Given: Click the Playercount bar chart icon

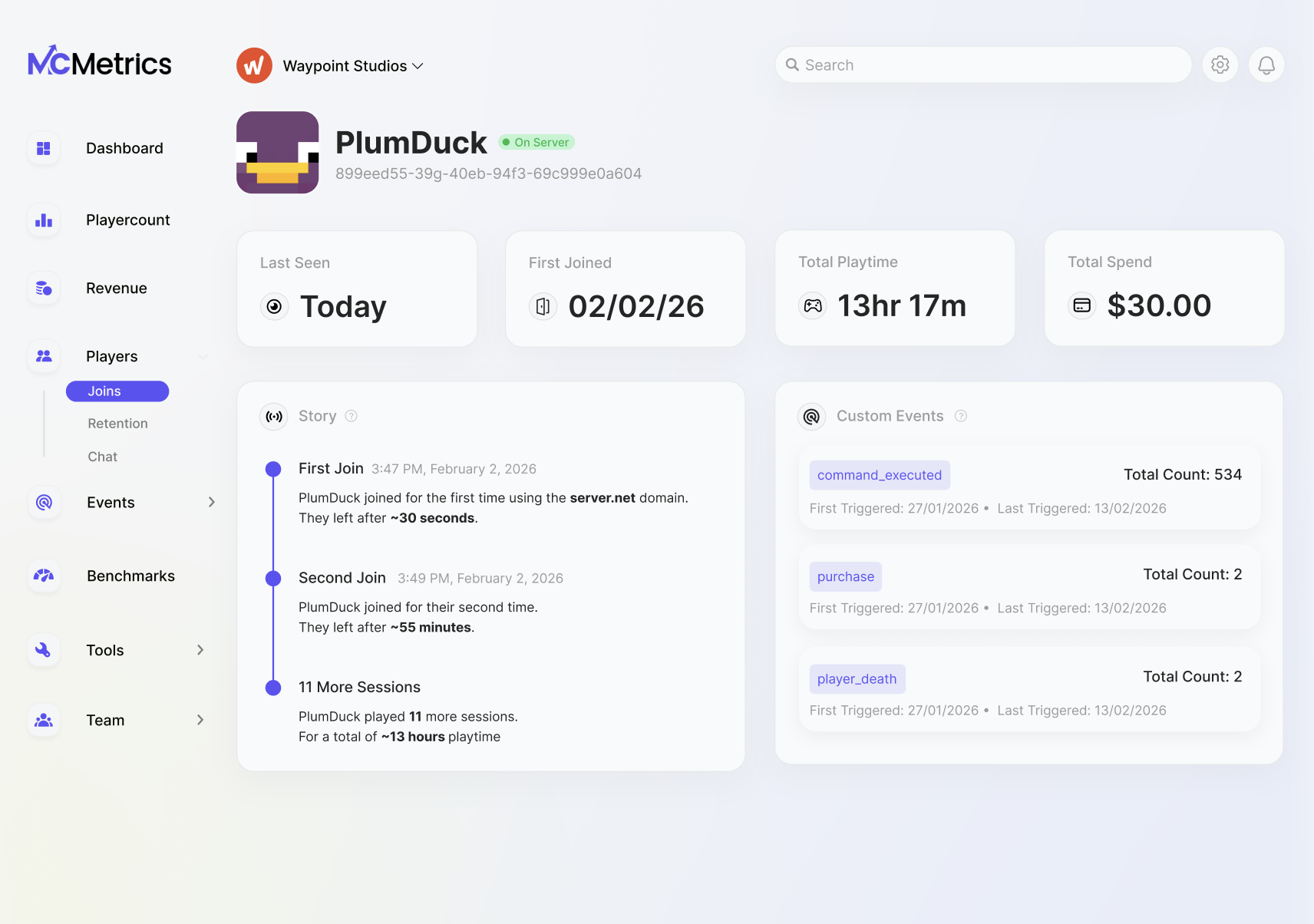Looking at the screenshot, I should tap(44, 220).
